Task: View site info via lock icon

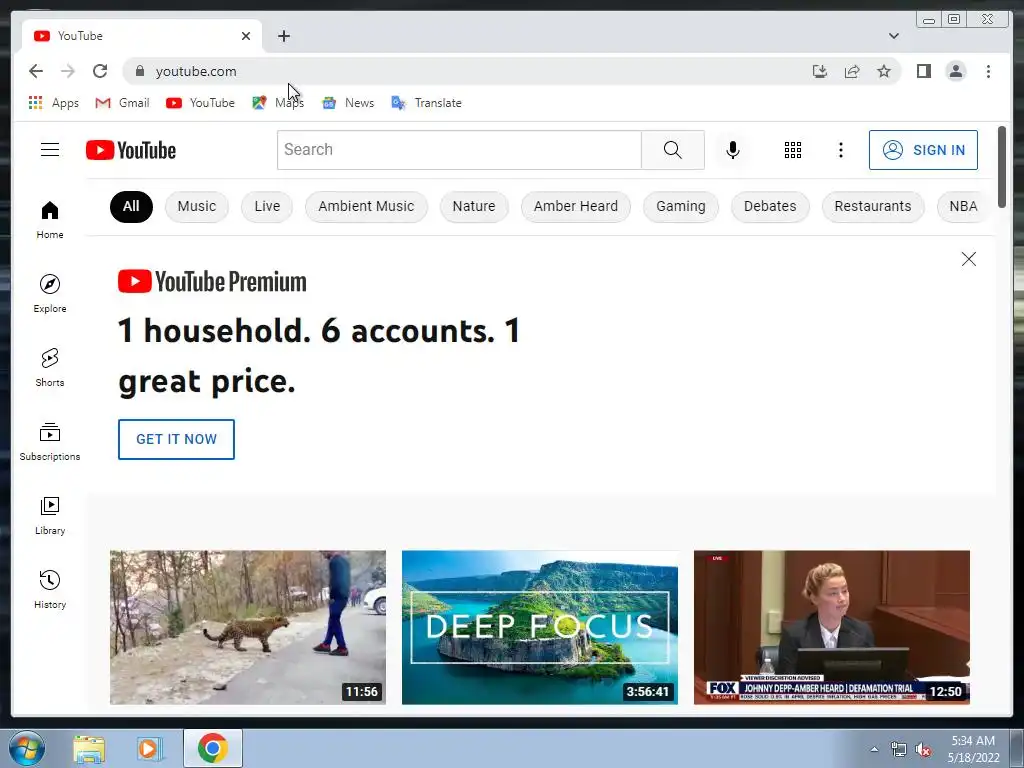Action: click(x=139, y=71)
